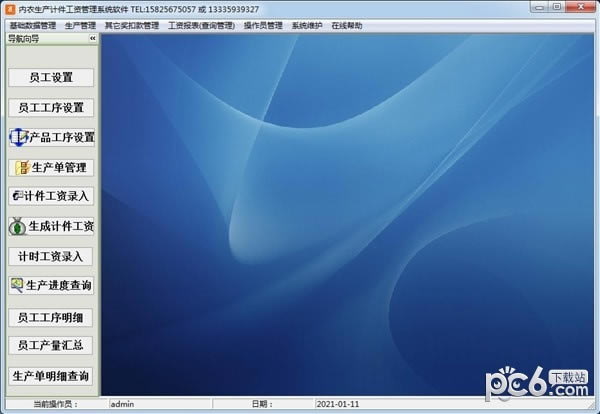
Task: Open the 其它奖扣款管理 menu
Action: click(132, 25)
